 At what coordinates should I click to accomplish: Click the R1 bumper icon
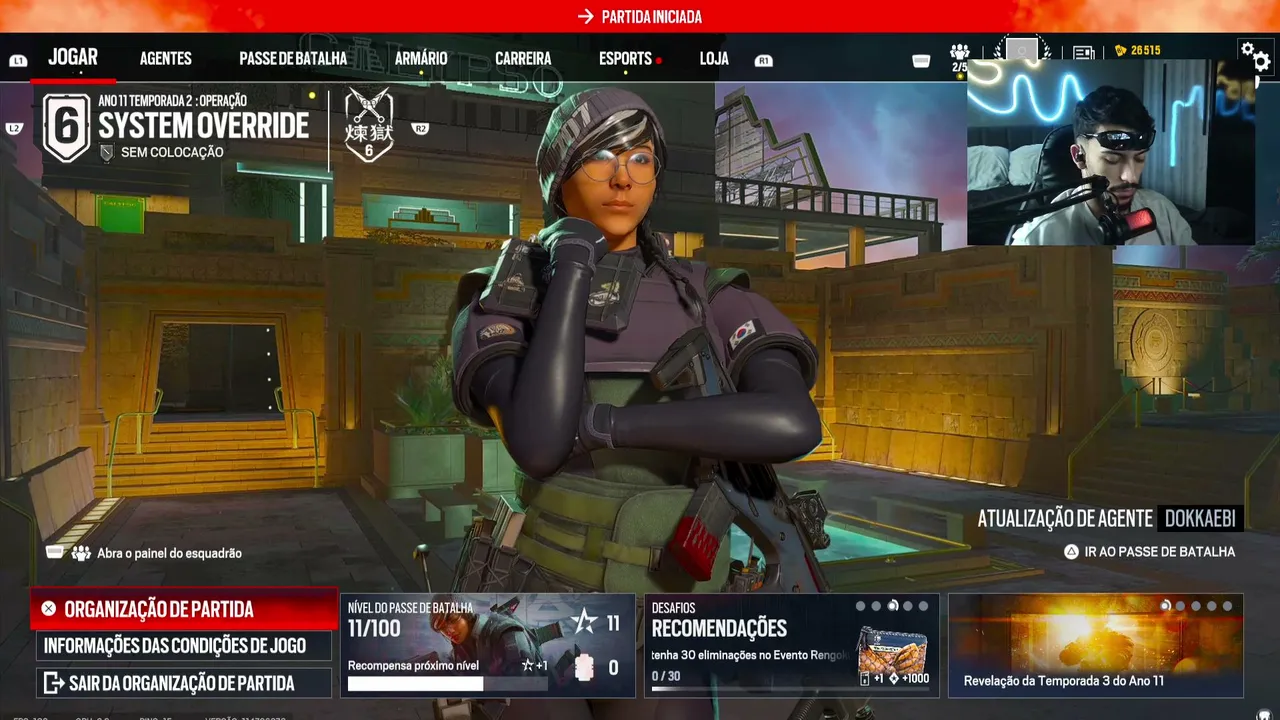[x=764, y=61]
